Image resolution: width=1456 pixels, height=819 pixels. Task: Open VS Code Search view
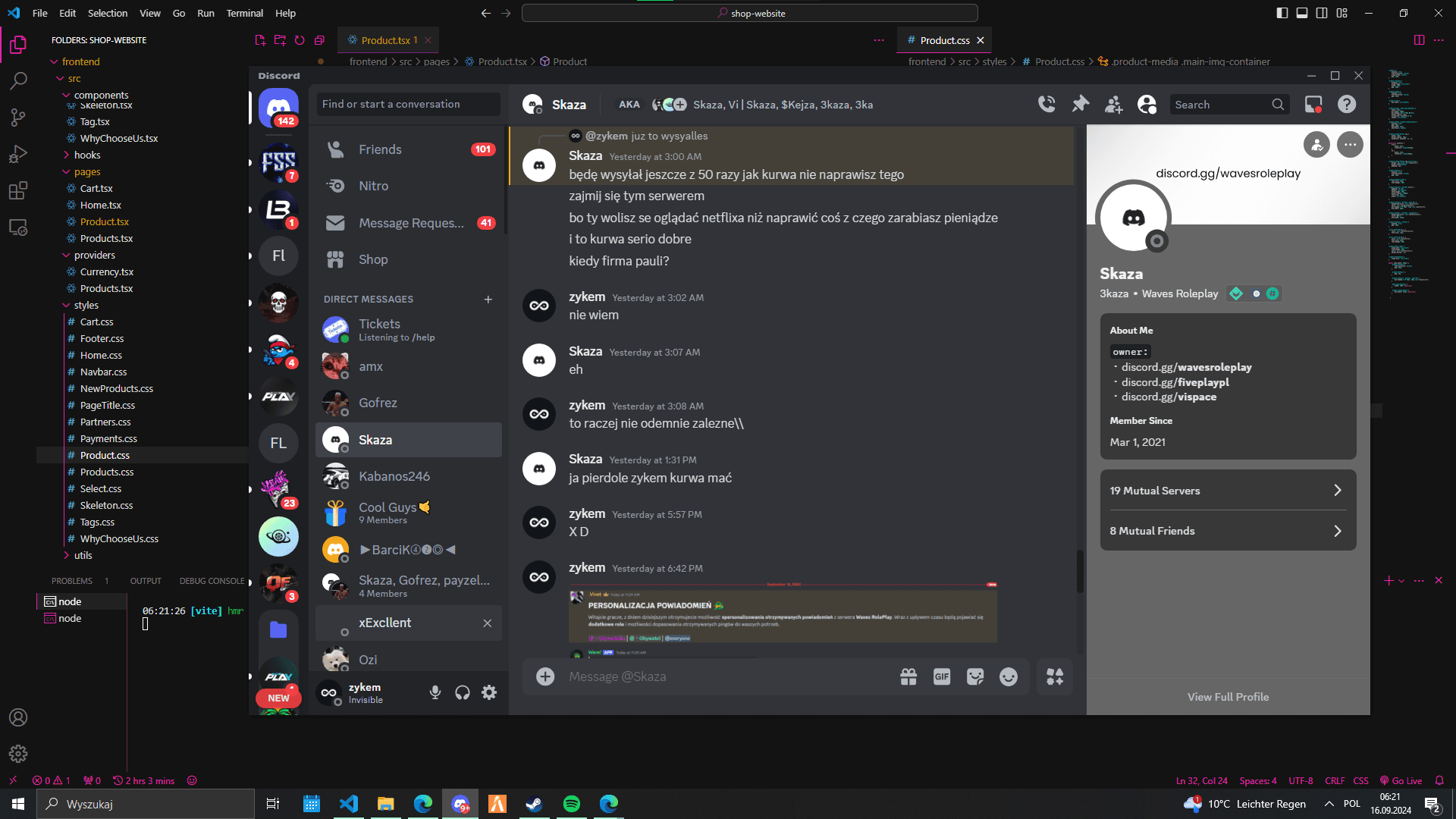(18, 81)
